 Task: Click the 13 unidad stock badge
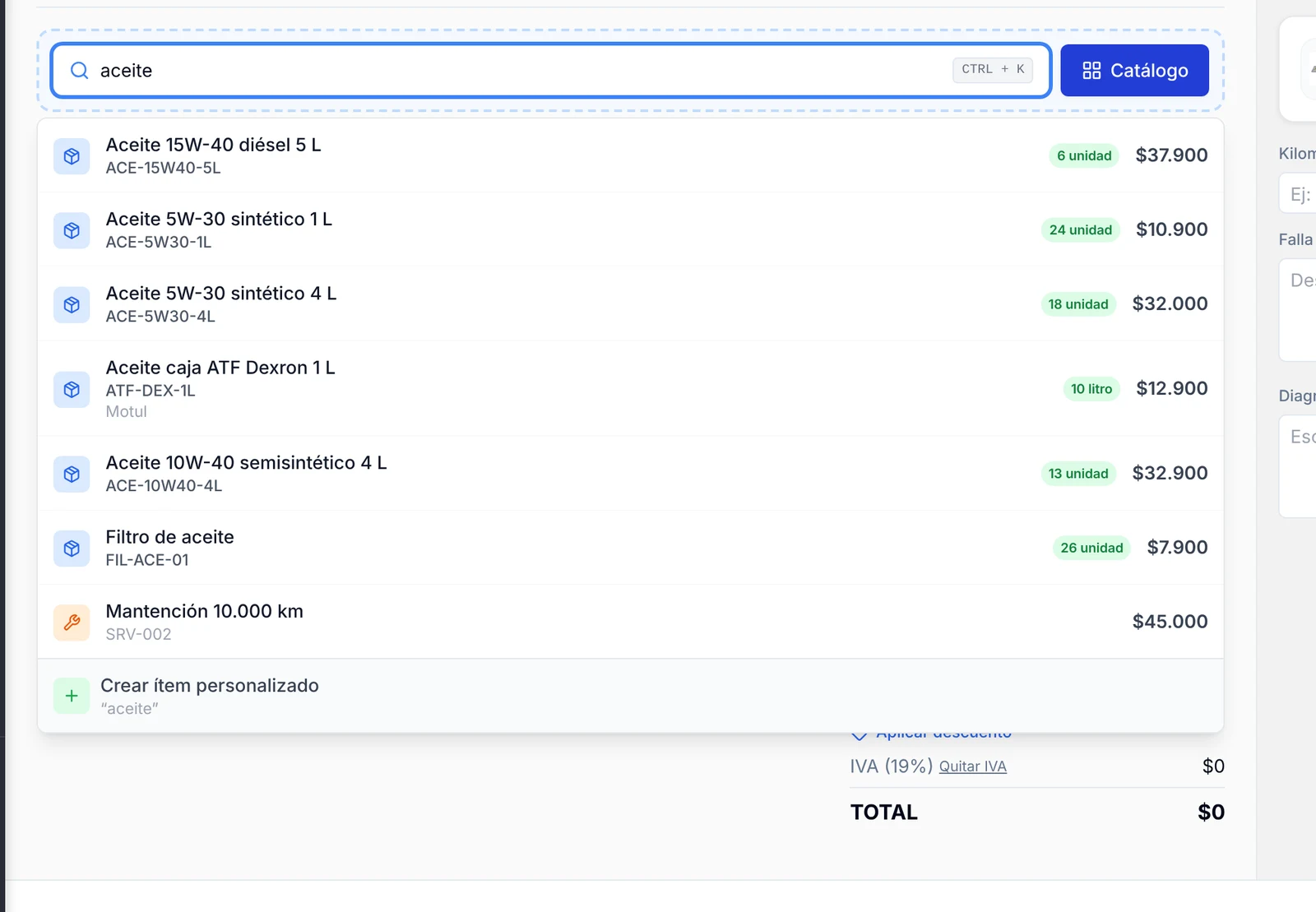[x=1078, y=474]
